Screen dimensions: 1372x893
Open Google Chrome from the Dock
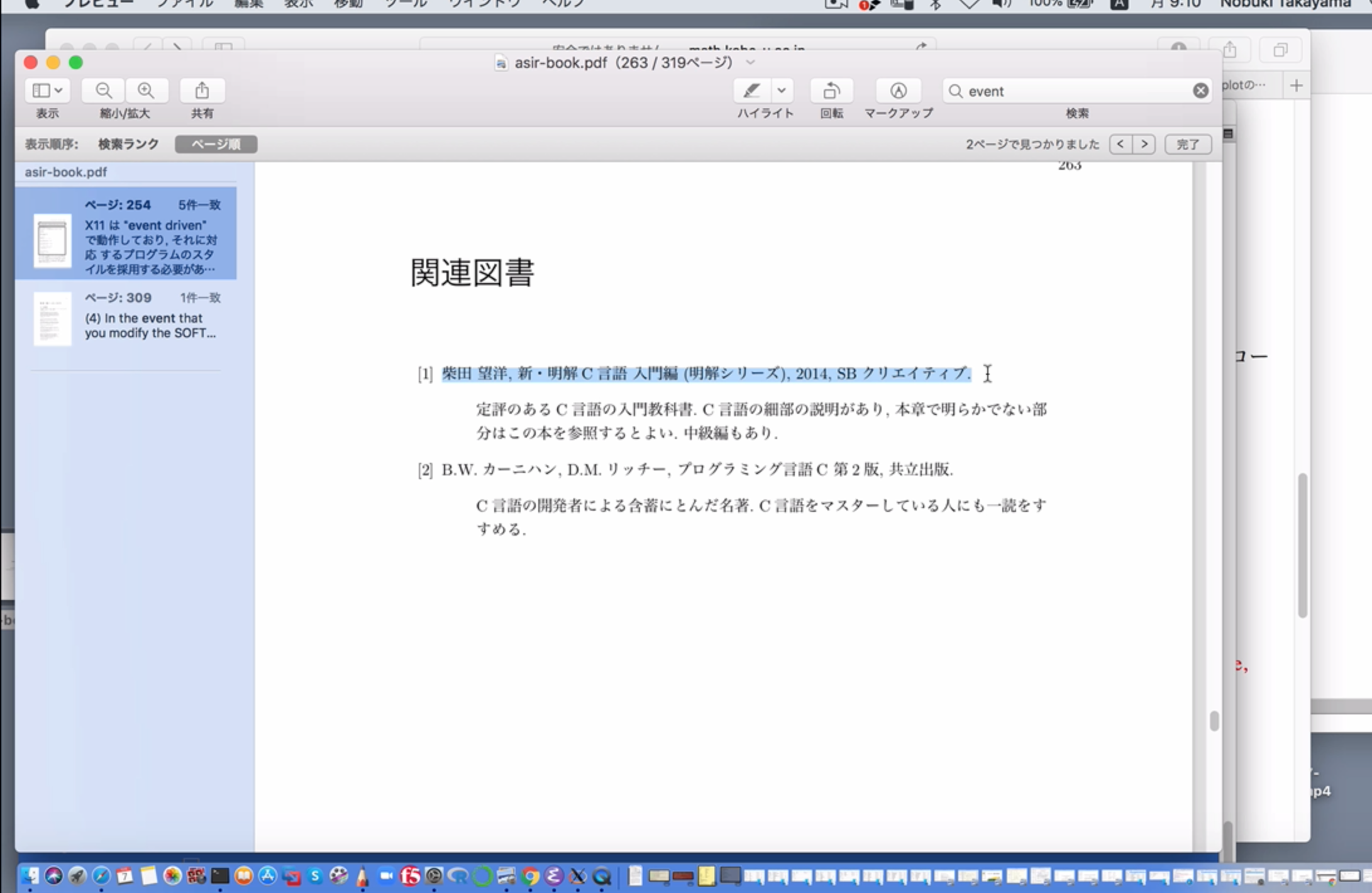tap(530, 875)
